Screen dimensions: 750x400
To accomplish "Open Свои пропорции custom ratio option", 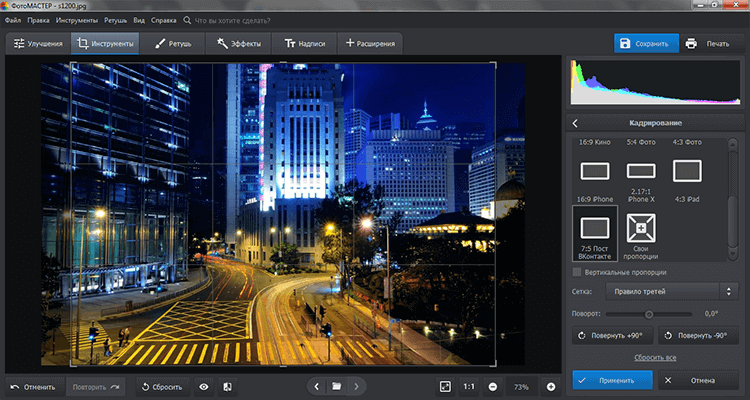I will (x=641, y=232).
